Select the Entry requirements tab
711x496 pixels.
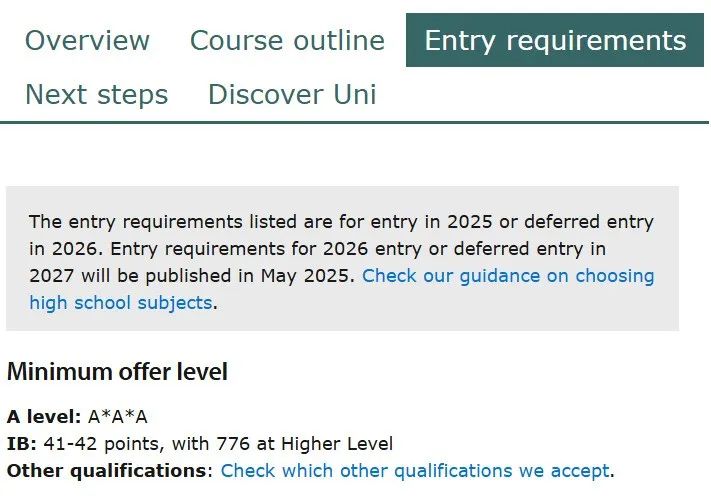click(x=555, y=40)
